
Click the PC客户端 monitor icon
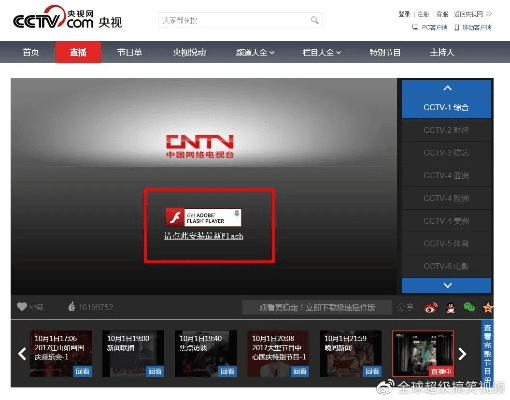pyautogui.click(x=415, y=27)
